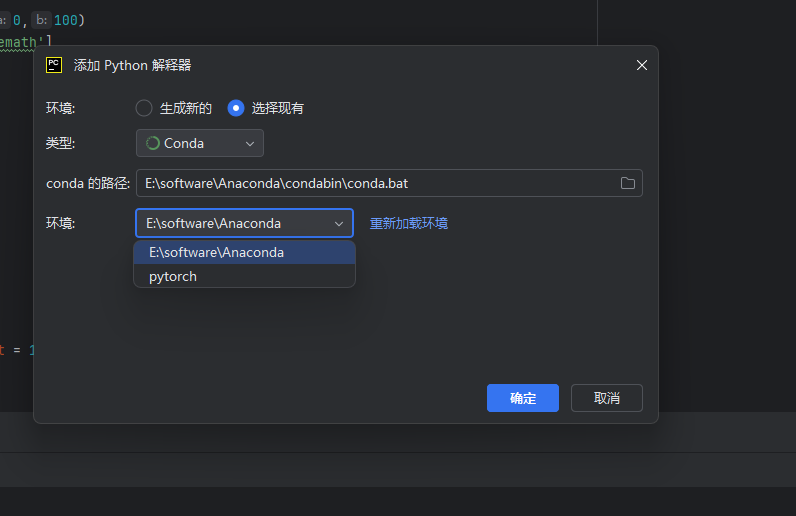796x516 pixels.
Task: Cancel with the 取消 button
Action: tap(607, 398)
